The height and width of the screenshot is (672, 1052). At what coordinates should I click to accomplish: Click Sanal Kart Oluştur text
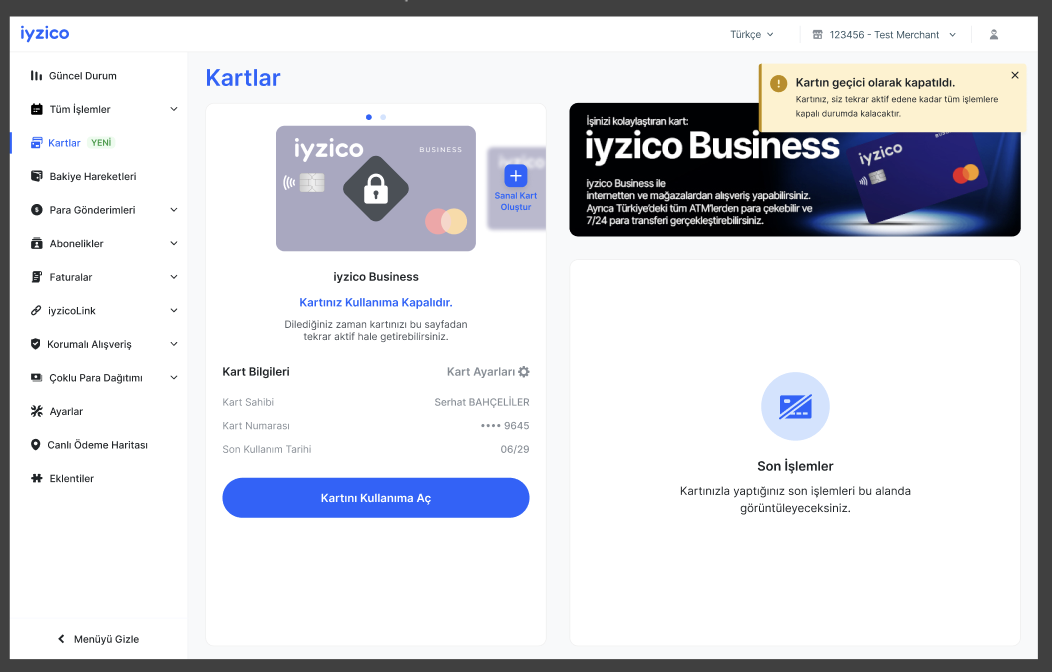tap(515, 201)
